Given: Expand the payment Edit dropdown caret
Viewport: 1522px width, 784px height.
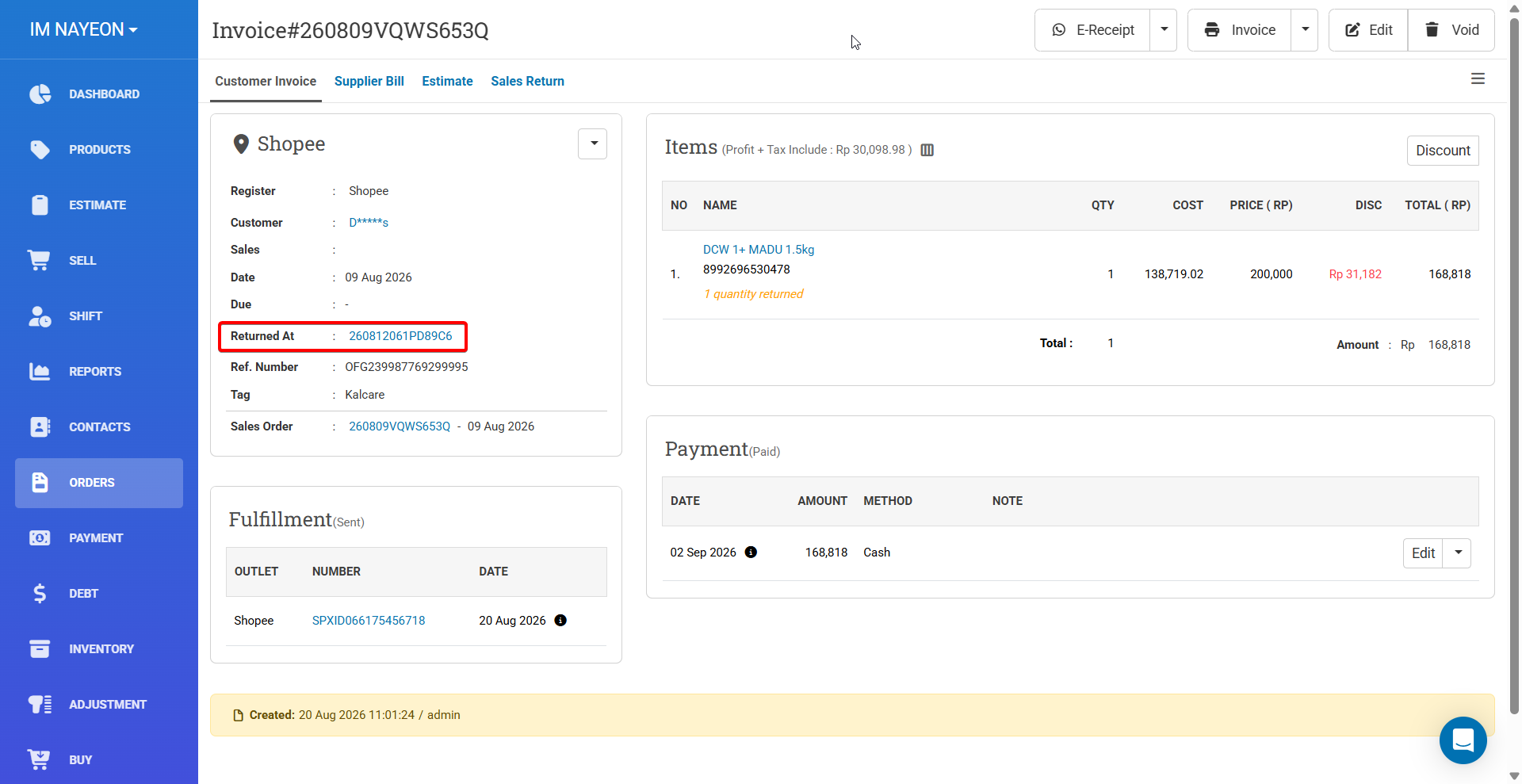Looking at the screenshot, I should pos(1457,553).
